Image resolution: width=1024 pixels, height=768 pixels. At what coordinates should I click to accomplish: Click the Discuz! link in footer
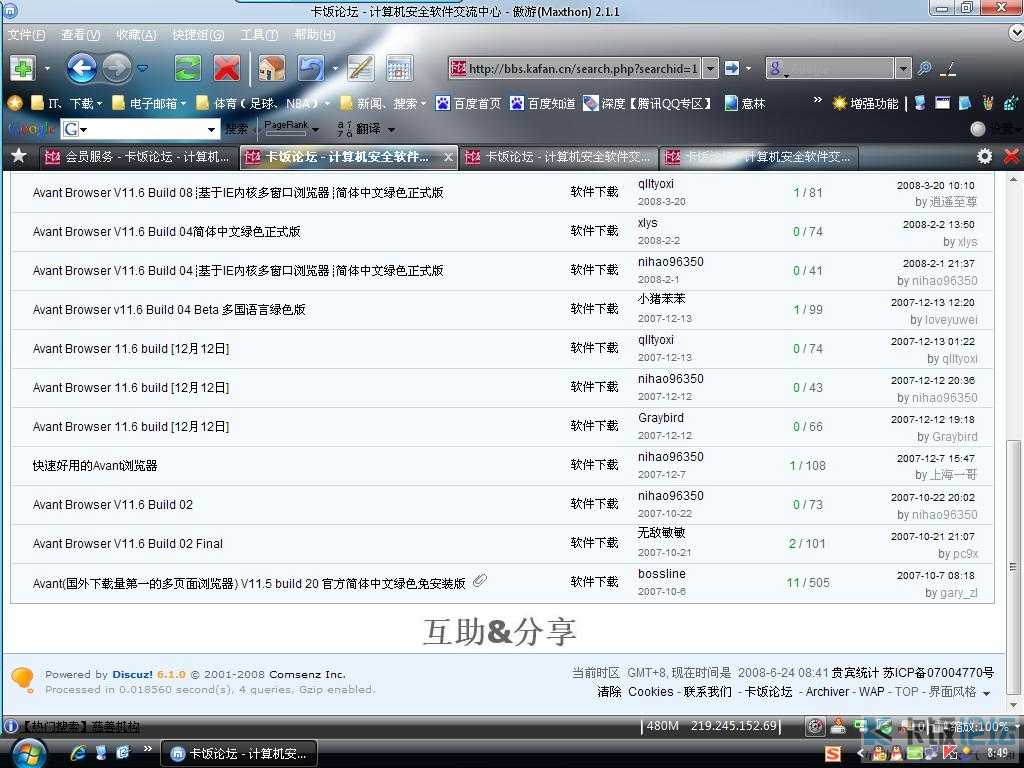133,674
